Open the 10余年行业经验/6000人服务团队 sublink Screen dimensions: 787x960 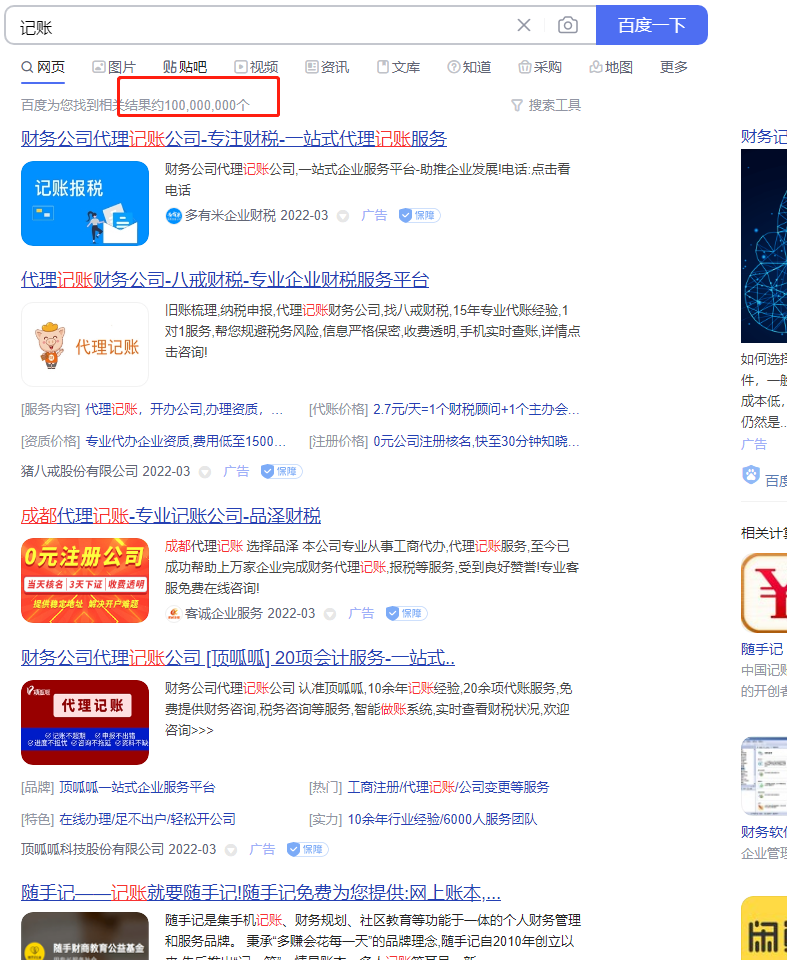click(x=442, y=819)
